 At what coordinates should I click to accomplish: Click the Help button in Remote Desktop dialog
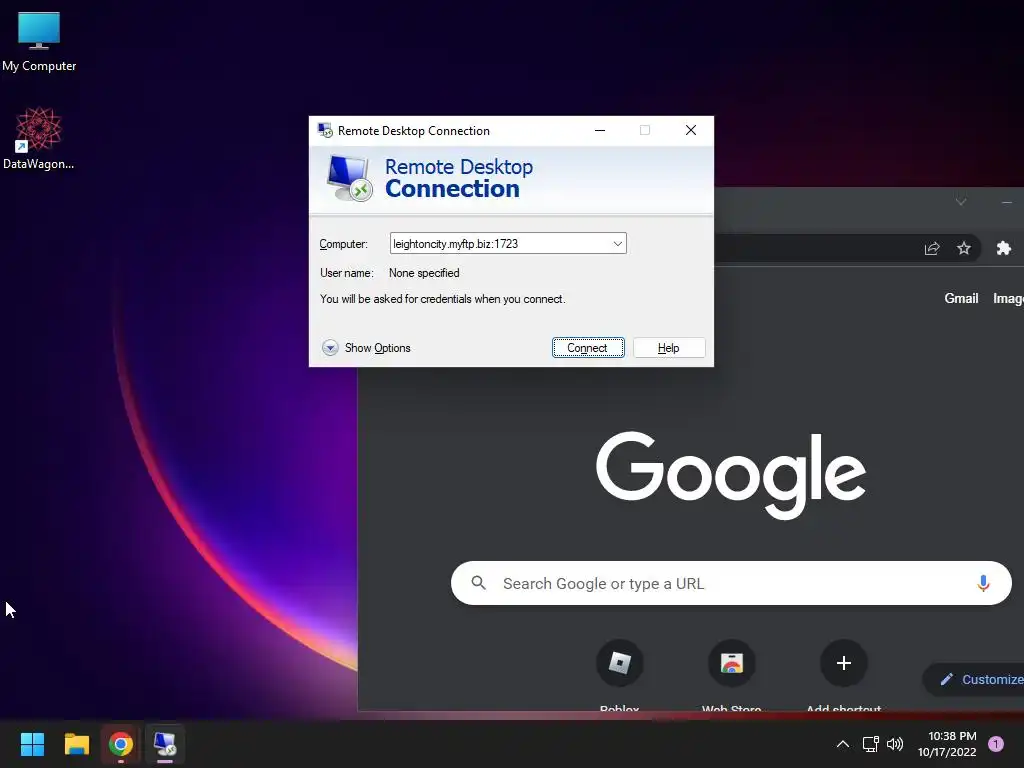click(x=669, y=347)
